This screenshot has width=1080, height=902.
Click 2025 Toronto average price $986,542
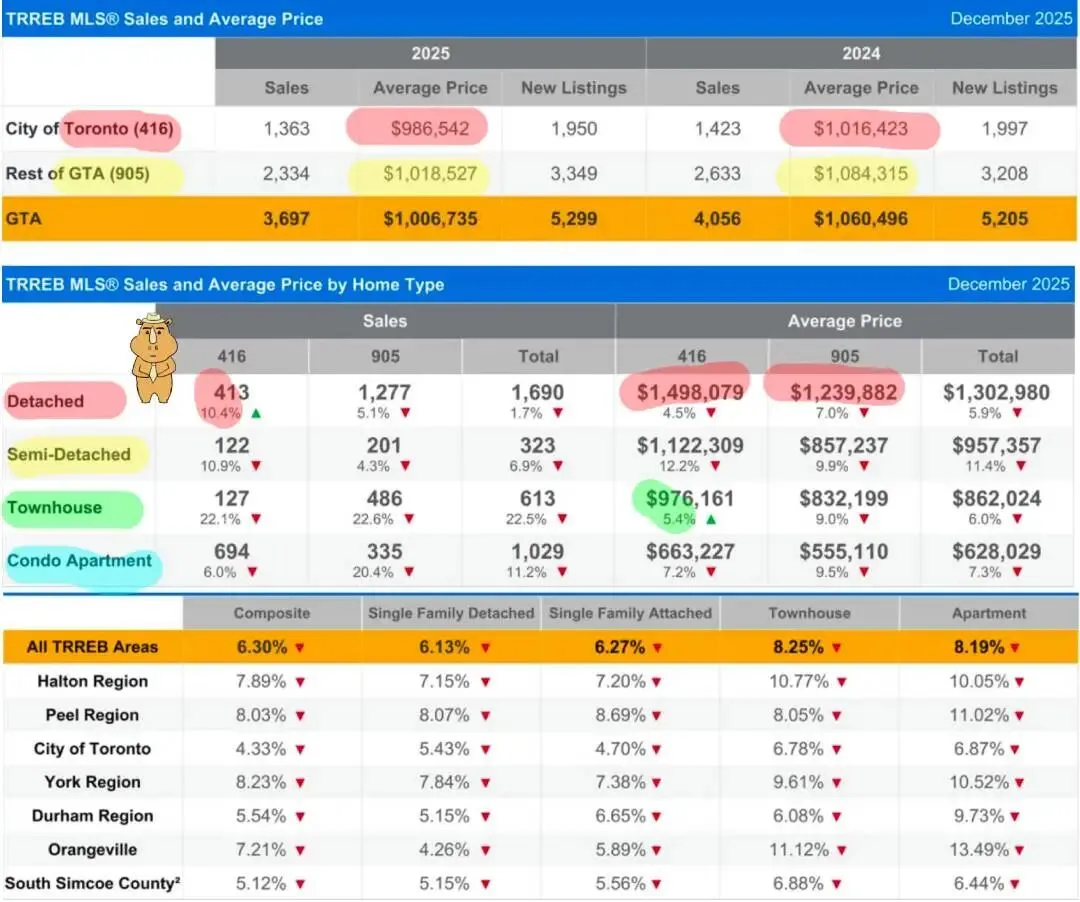pyautogui.click(x=430, y=129)
